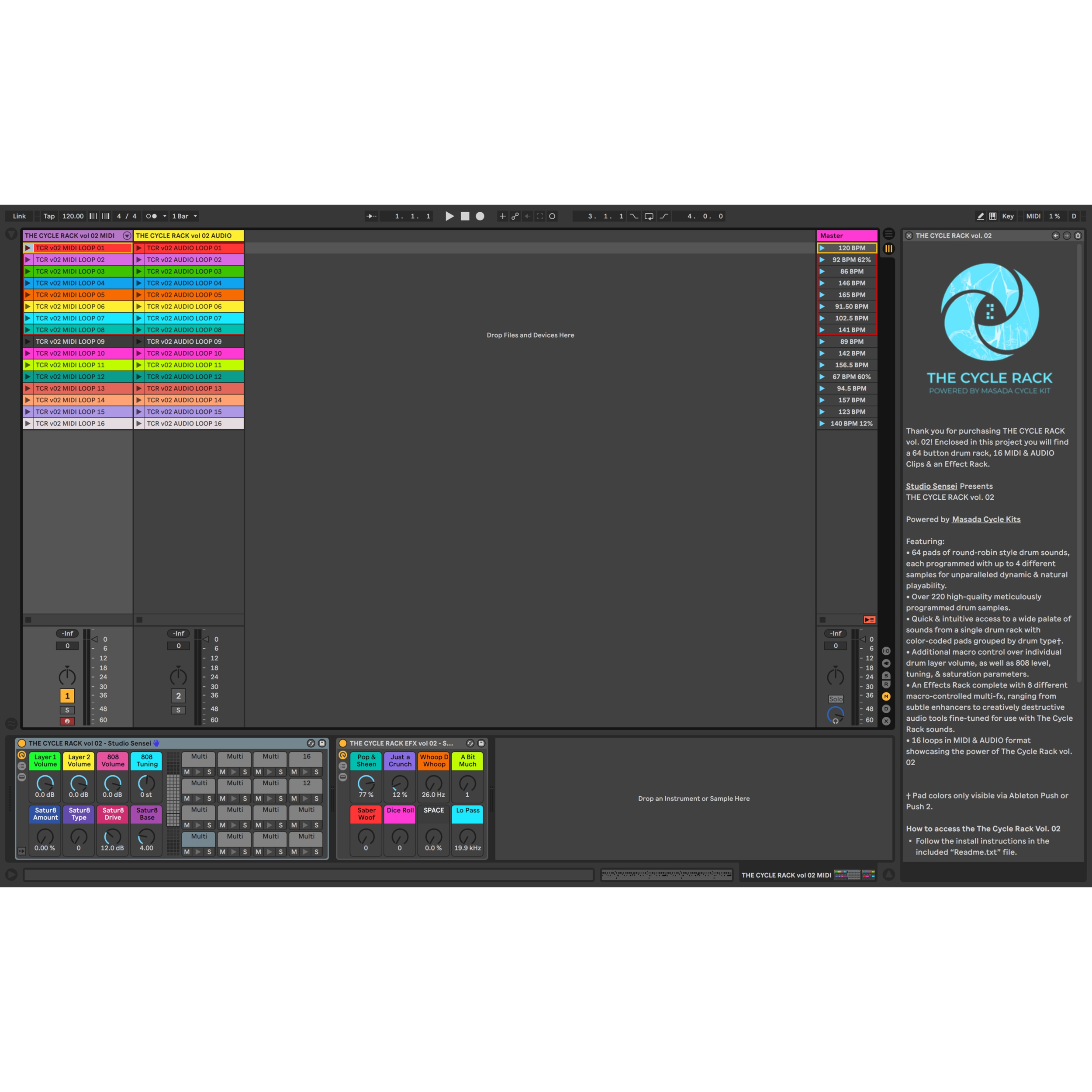The image size is (1092, 1092).
Task: Toggle the Returns section R button
Action: pos(886,684)
